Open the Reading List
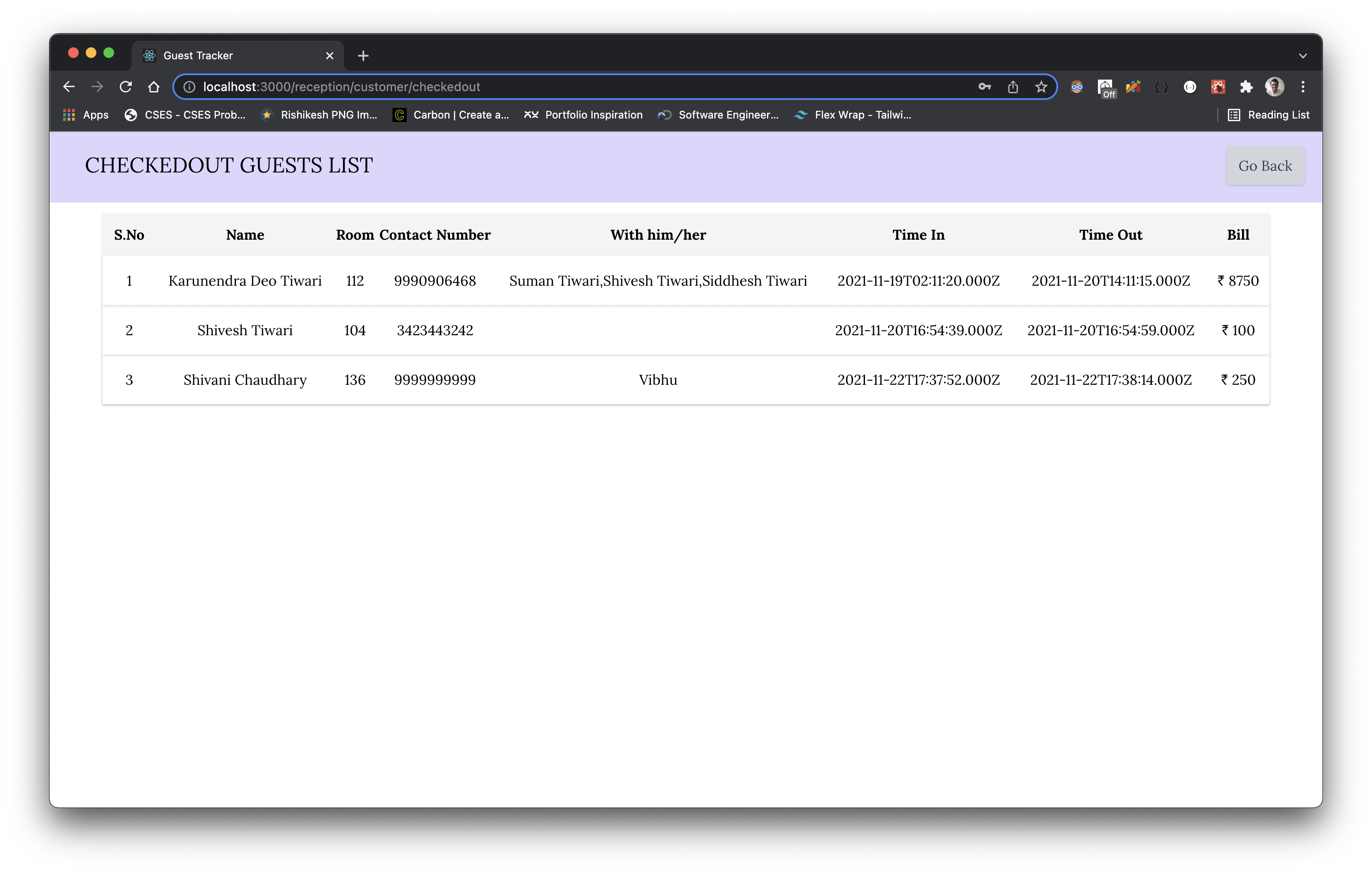The width and height of the screenshot is (1372, 873). (1268, 115)
